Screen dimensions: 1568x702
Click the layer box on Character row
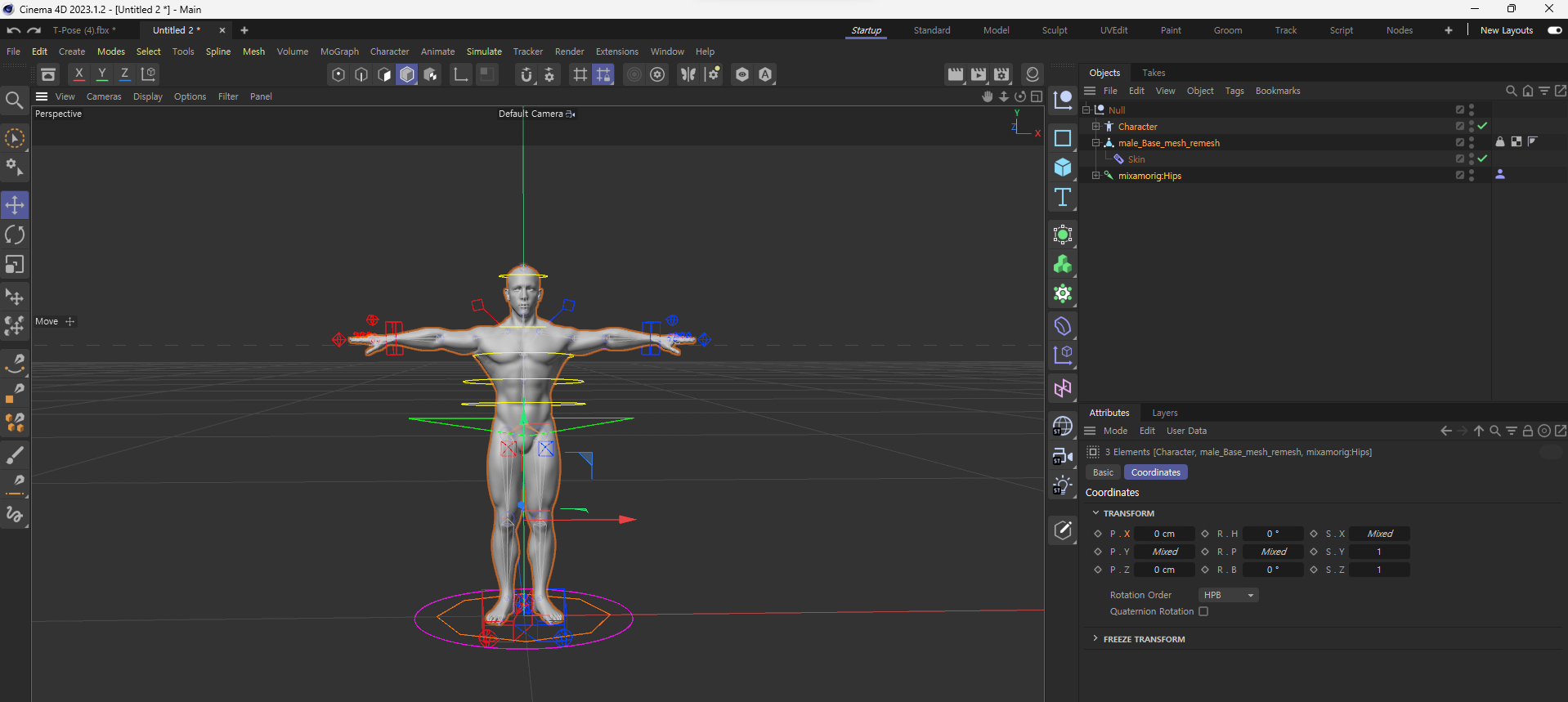pyautogui.click(x=1460, y=126)
